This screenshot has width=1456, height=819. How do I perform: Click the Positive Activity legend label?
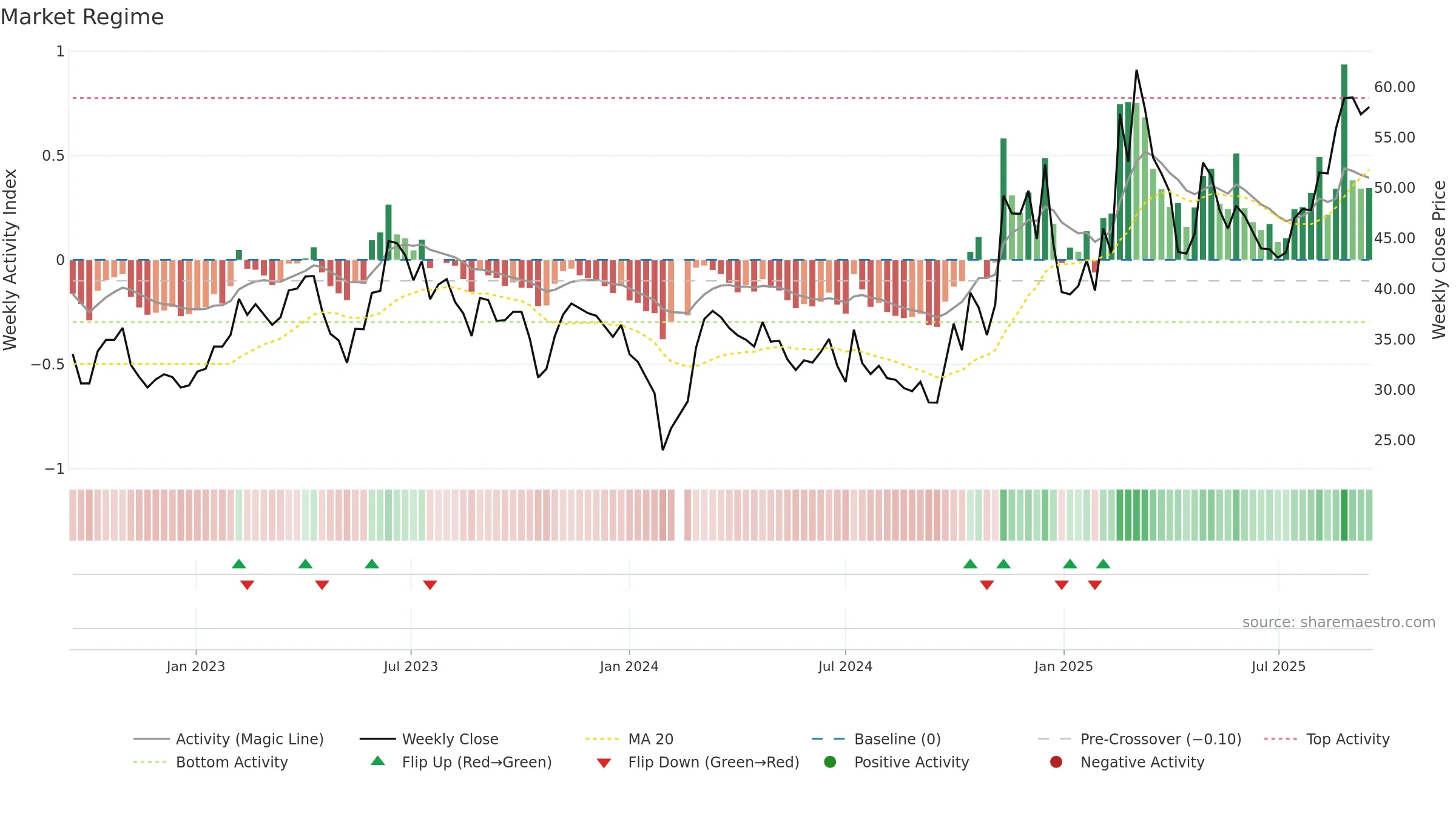point(912,762)
